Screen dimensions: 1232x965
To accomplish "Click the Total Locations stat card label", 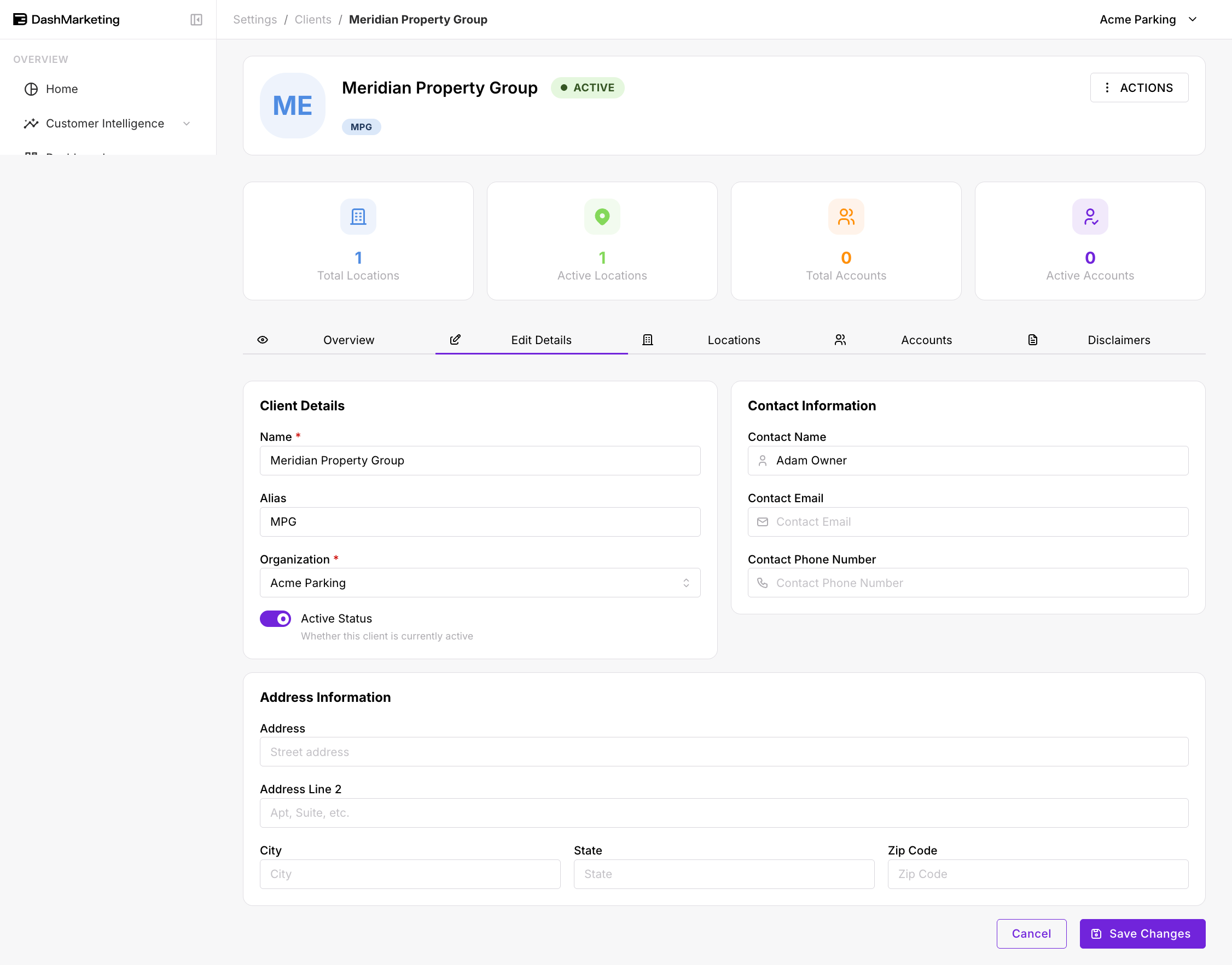I will click(x=358, y=276).
